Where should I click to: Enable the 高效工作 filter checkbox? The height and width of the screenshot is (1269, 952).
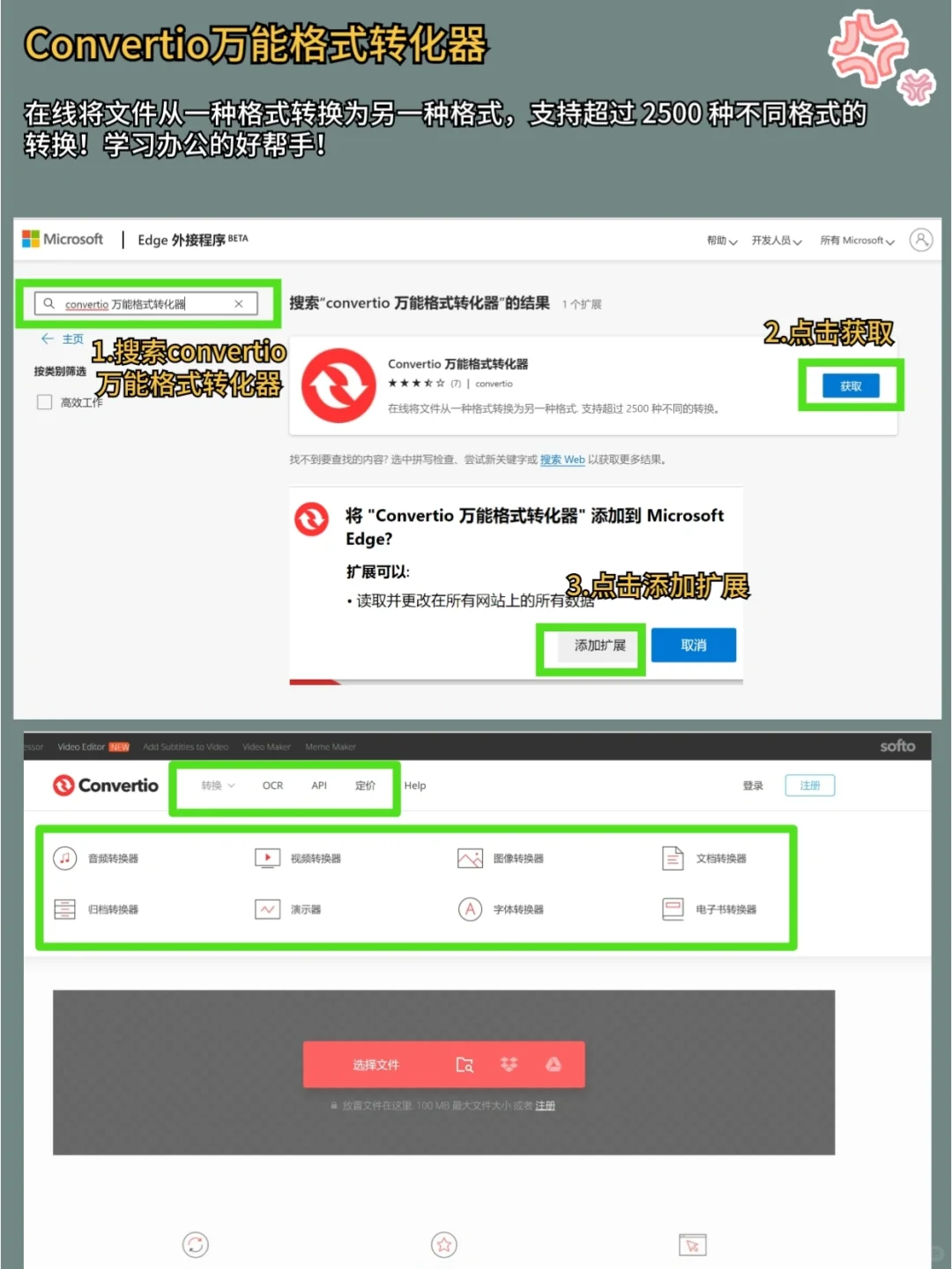pos(44,401)
